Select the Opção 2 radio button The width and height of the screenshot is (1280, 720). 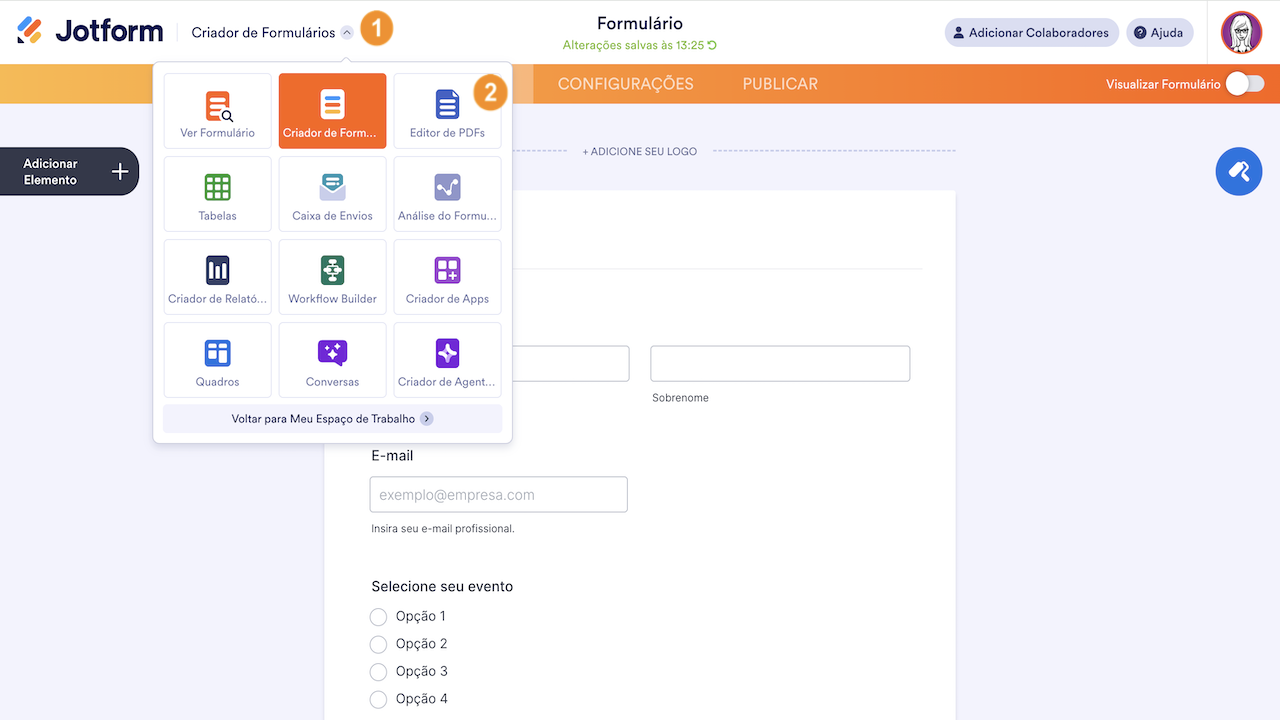[378, 644]
